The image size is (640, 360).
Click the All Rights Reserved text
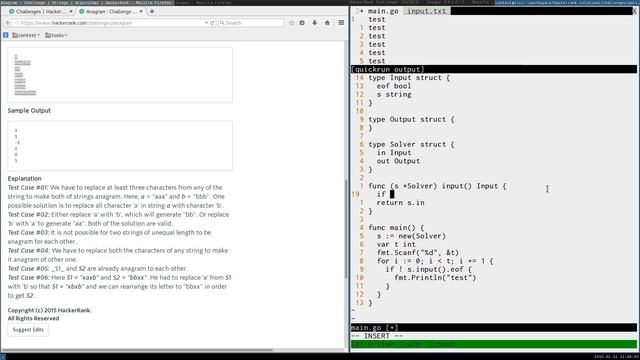tap(33, 318)
